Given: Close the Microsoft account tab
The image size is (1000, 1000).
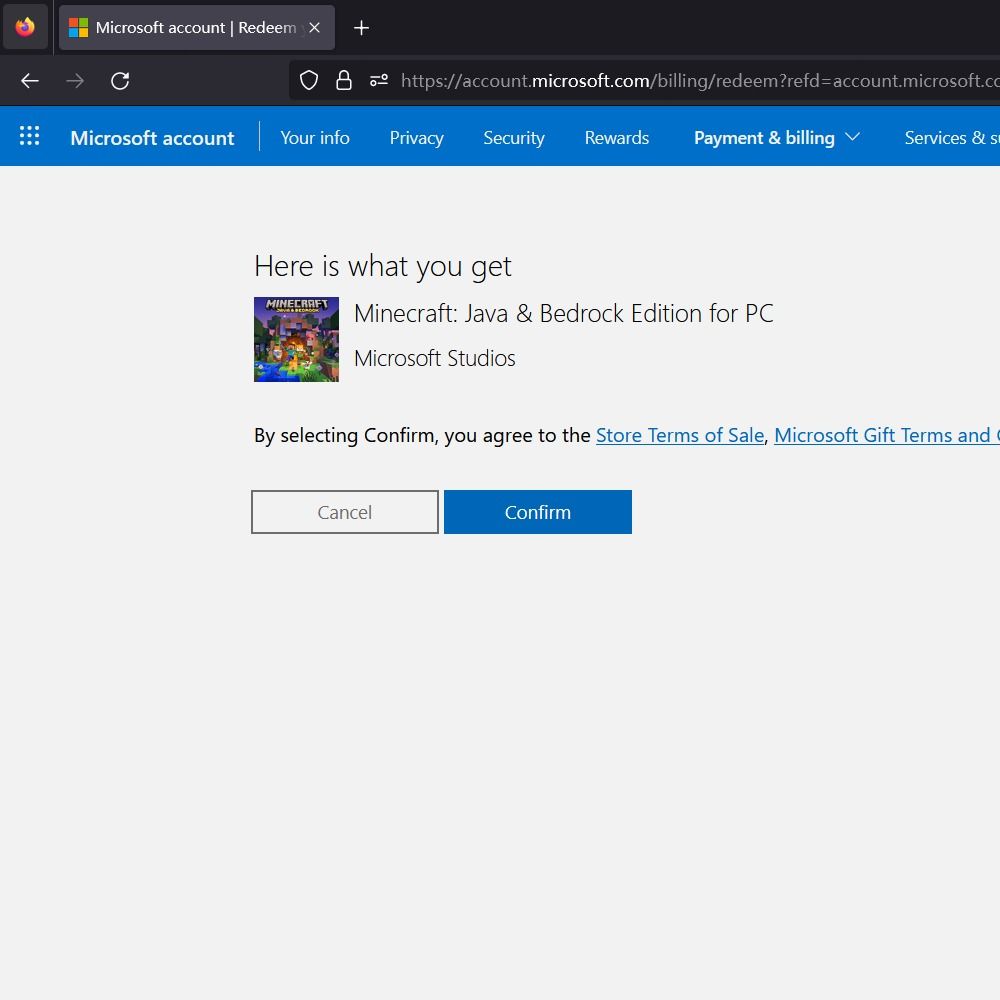Looking at the screenshot, I should 314,28.
